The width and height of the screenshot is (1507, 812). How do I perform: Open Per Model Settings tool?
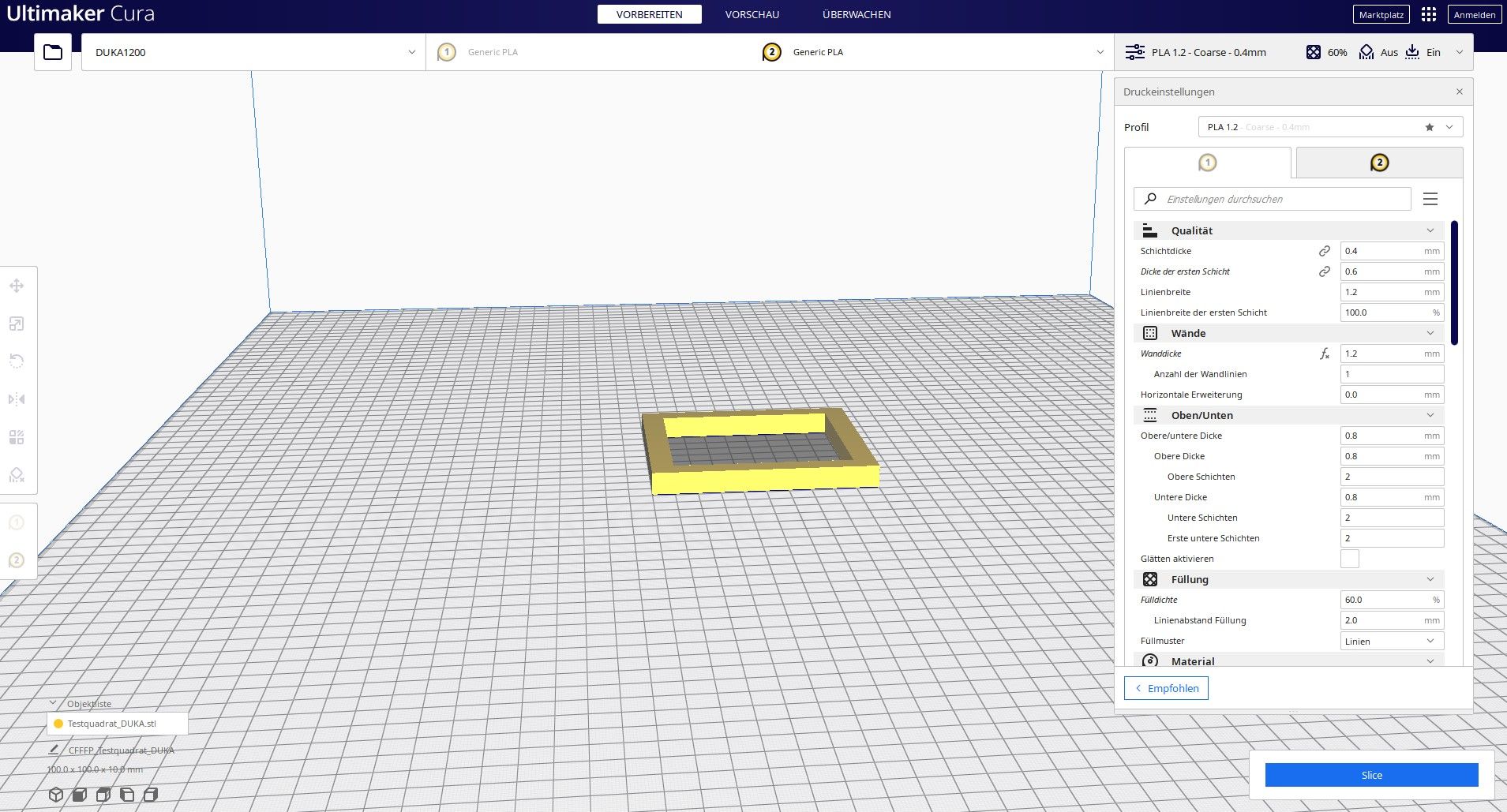[x=17, y=437]
